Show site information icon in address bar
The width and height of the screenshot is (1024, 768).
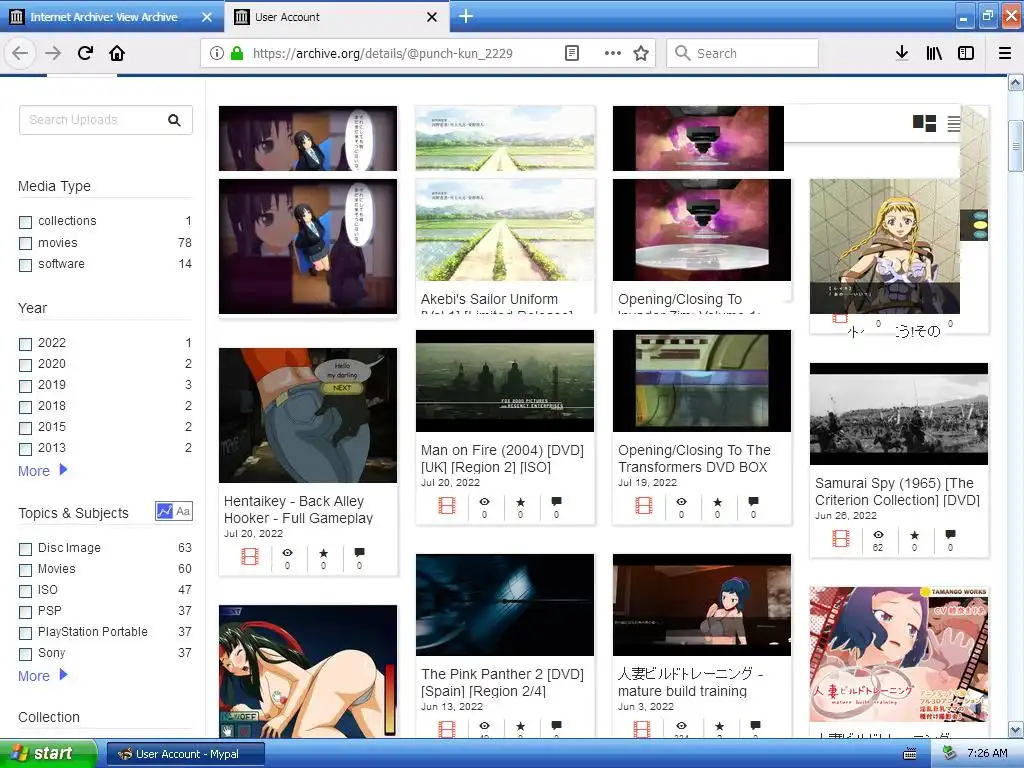217,53
